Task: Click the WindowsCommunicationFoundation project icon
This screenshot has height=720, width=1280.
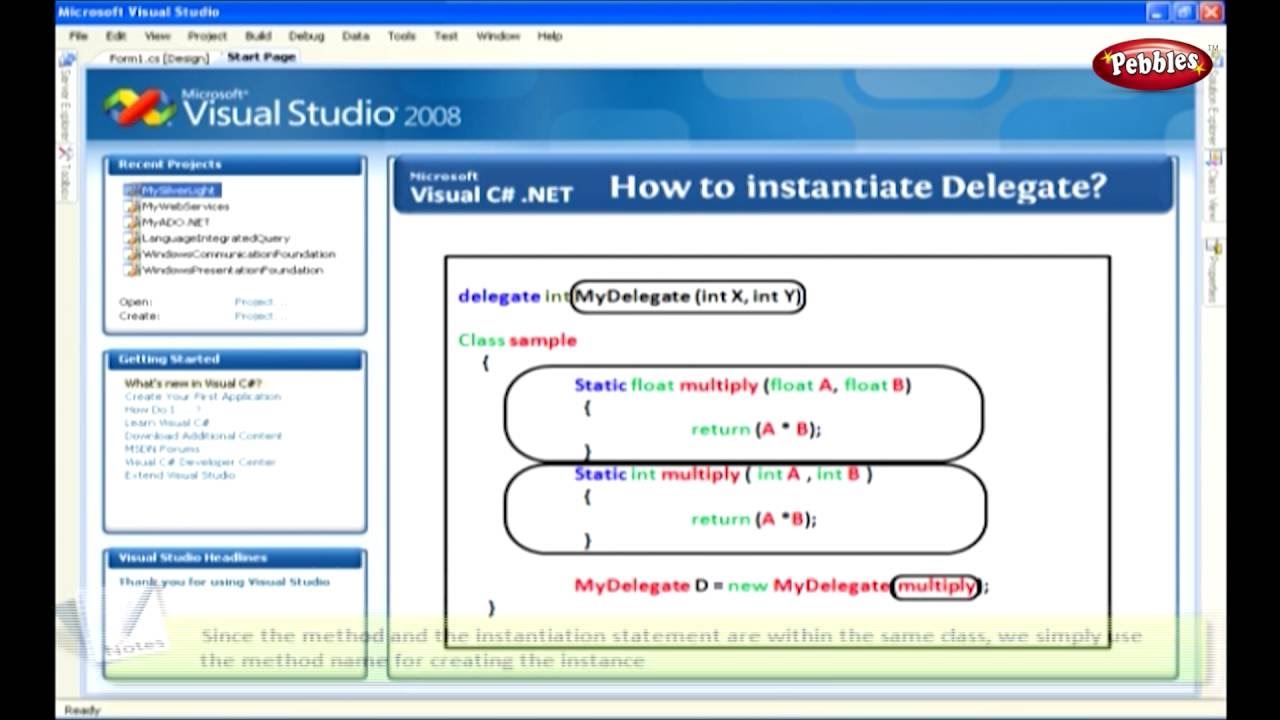Action: (131, 254)
